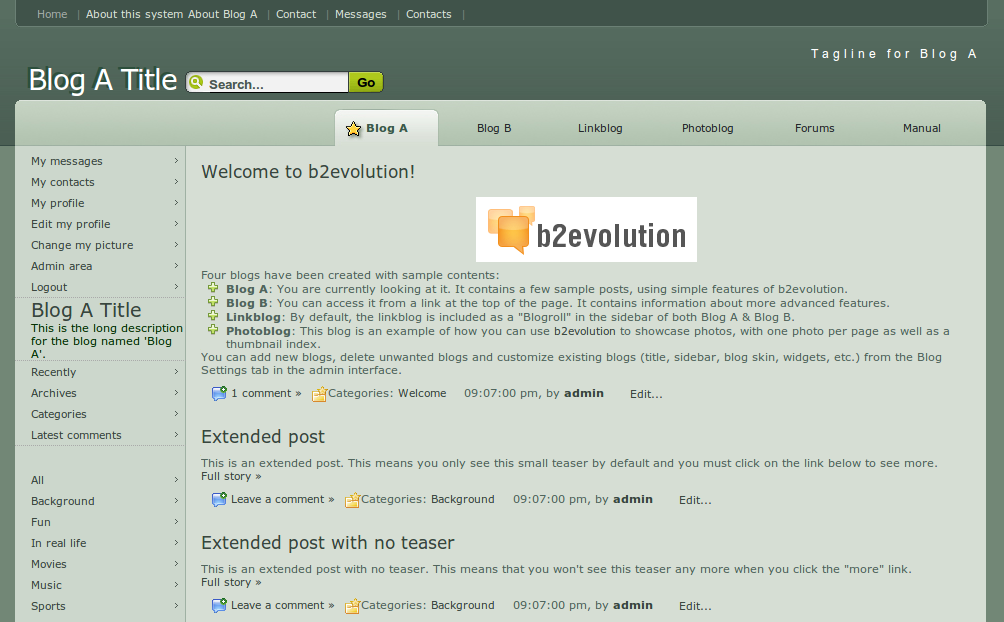This screenshot has height=622, width=1004.
Task: Click comment bubble icon under Extended post
Action: tap(219, 500)
